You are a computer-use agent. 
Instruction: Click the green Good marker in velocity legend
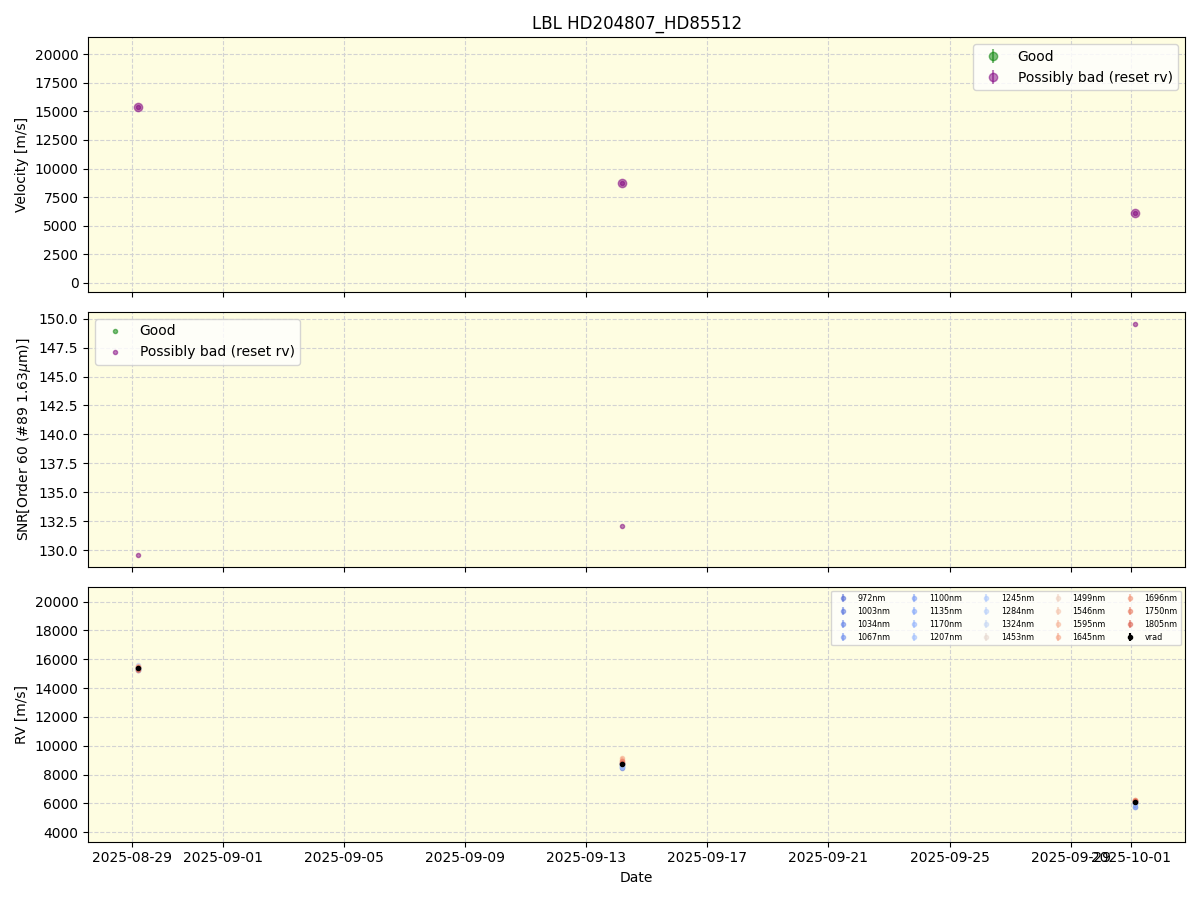pos(993,57)
